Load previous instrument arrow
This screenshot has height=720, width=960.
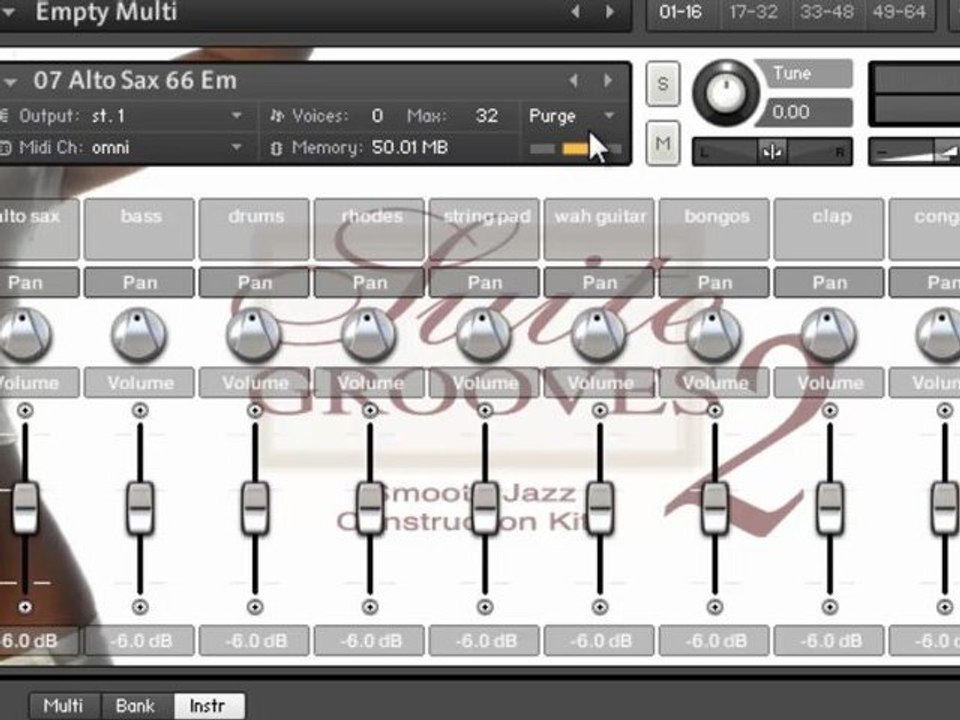pyautogui.click(x=573, y=80)
